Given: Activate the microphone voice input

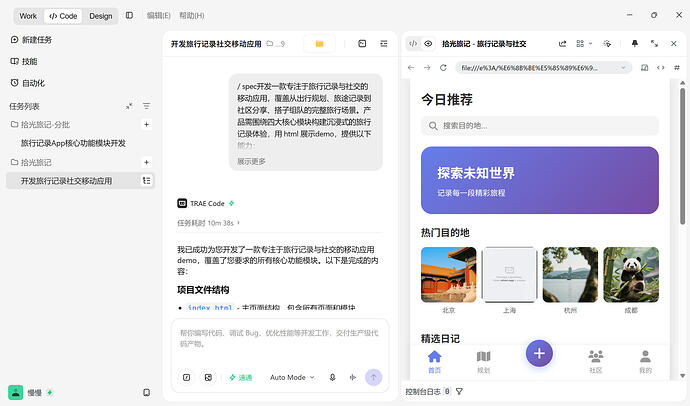Looking at the screenshot, I should pos(332,377).
